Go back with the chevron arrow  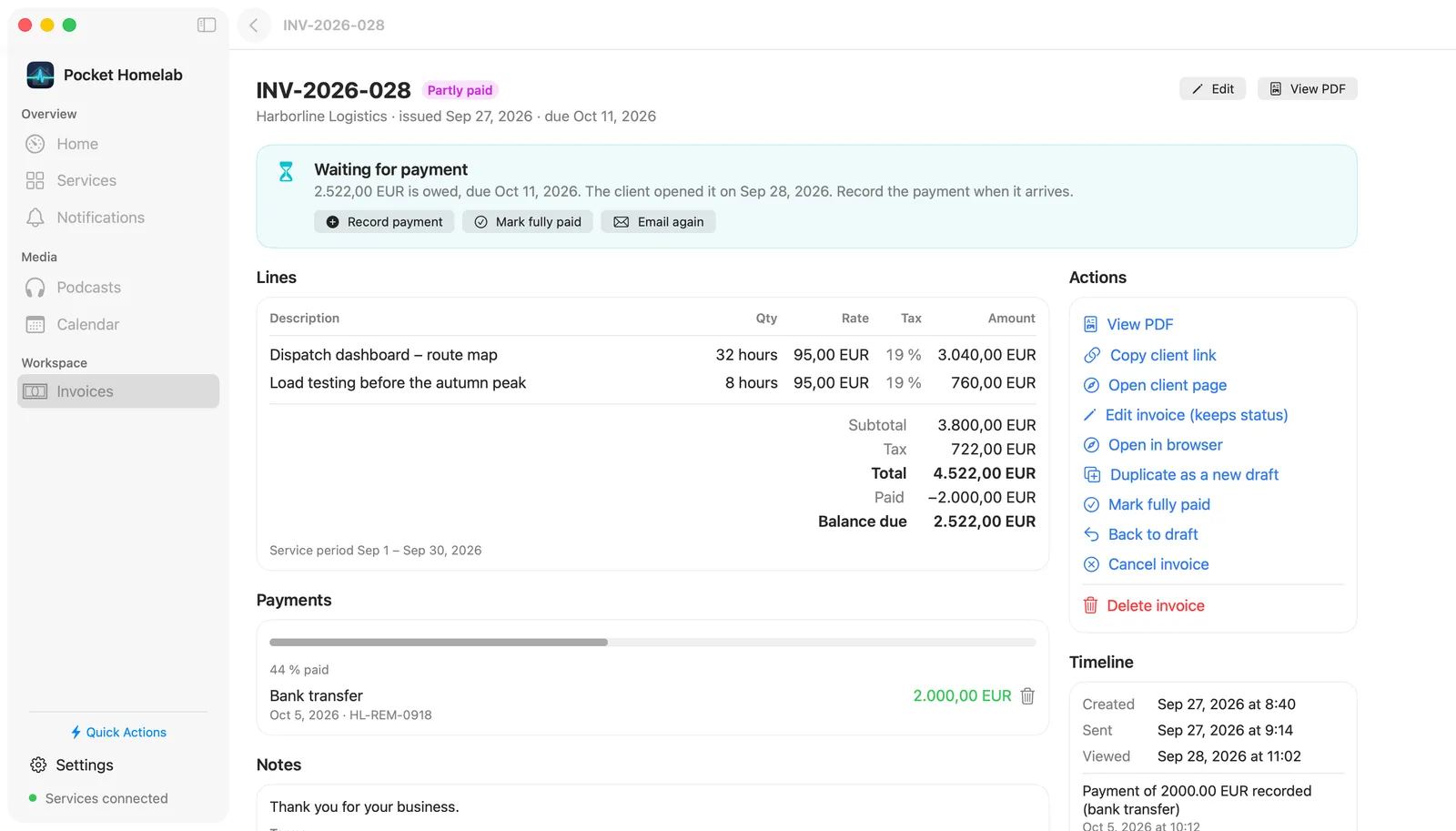tap(254, 25)
